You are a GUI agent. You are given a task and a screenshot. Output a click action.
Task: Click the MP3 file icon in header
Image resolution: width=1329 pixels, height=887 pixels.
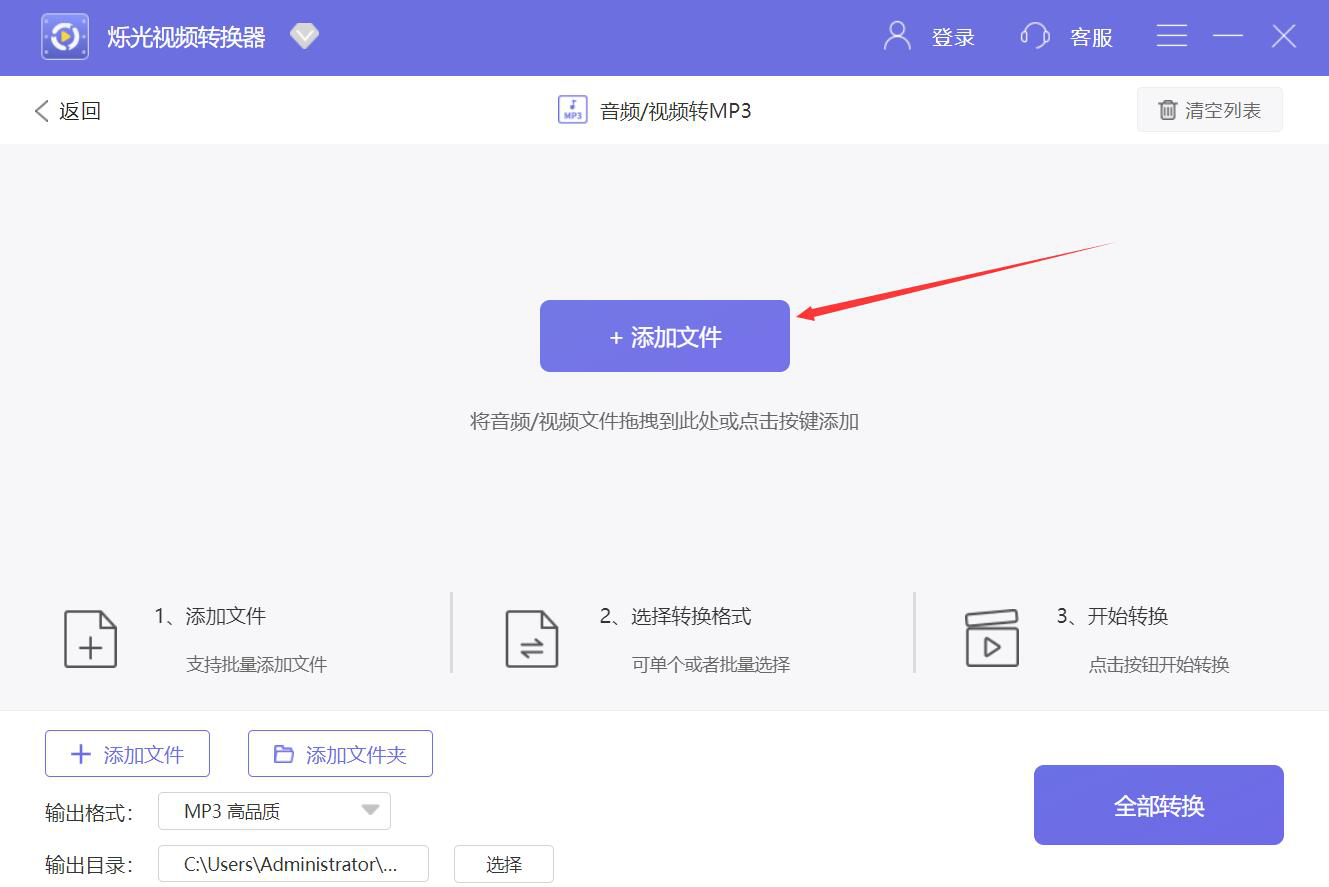(x=572, y=110)
